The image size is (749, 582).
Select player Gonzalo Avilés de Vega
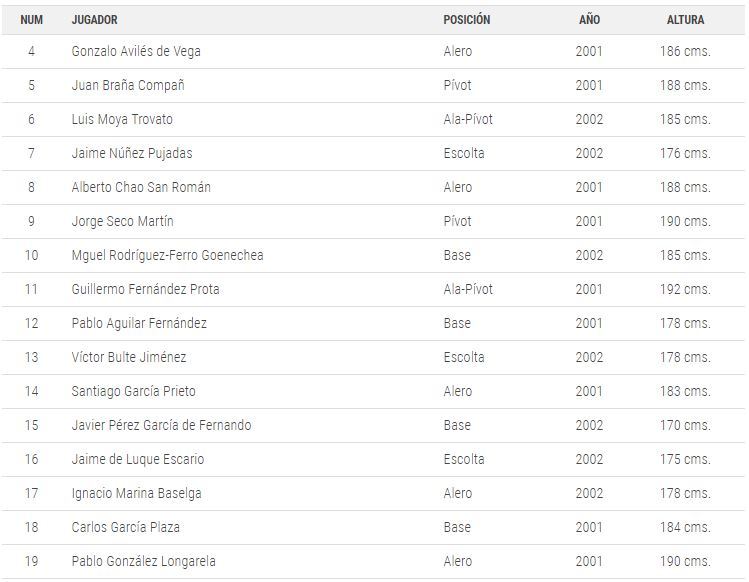click(136, 51)
